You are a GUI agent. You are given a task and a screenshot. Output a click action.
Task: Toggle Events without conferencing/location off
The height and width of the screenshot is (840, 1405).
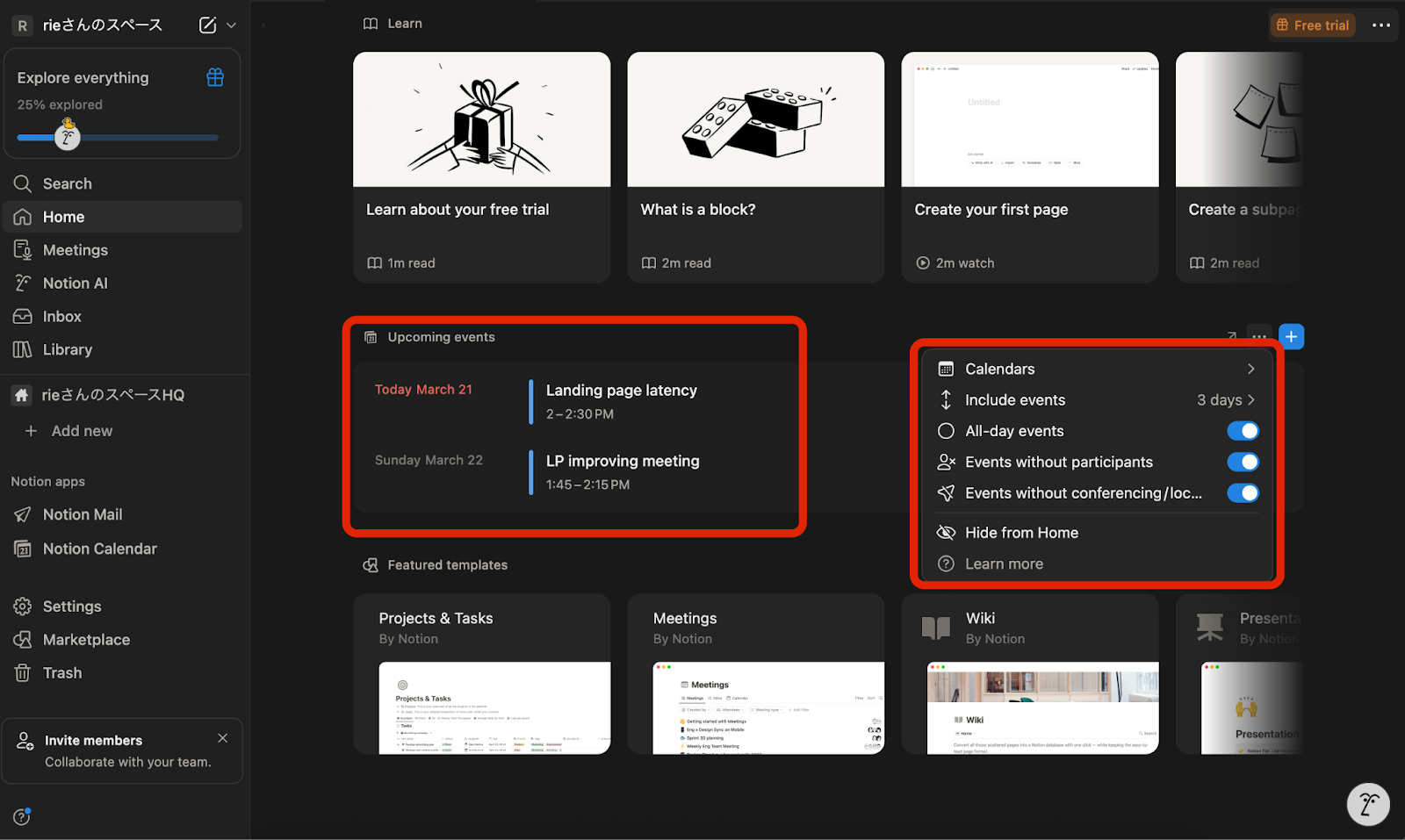[x=1243, y=492]
